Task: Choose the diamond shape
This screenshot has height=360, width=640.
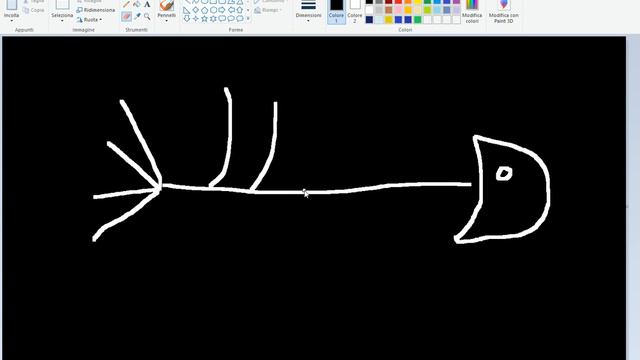Action: [x=196, y=10]
